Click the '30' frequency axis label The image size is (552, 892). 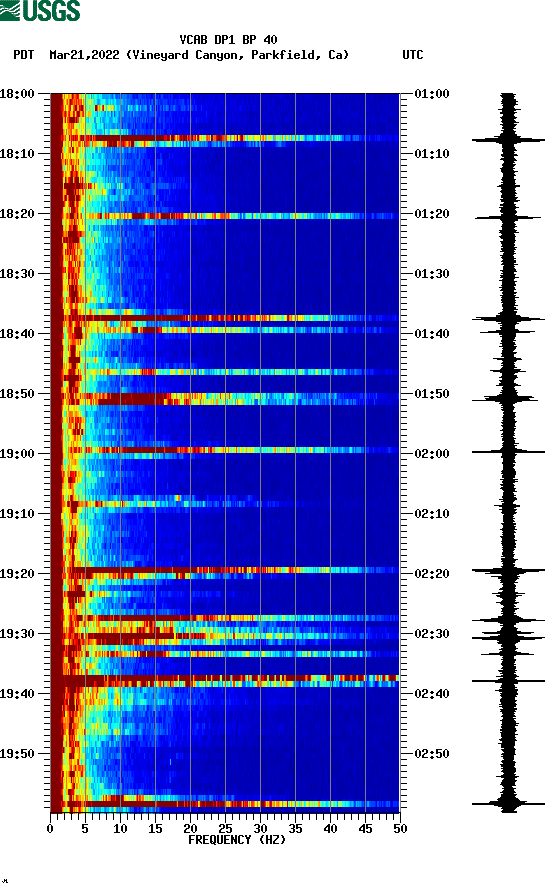(260, 829)
